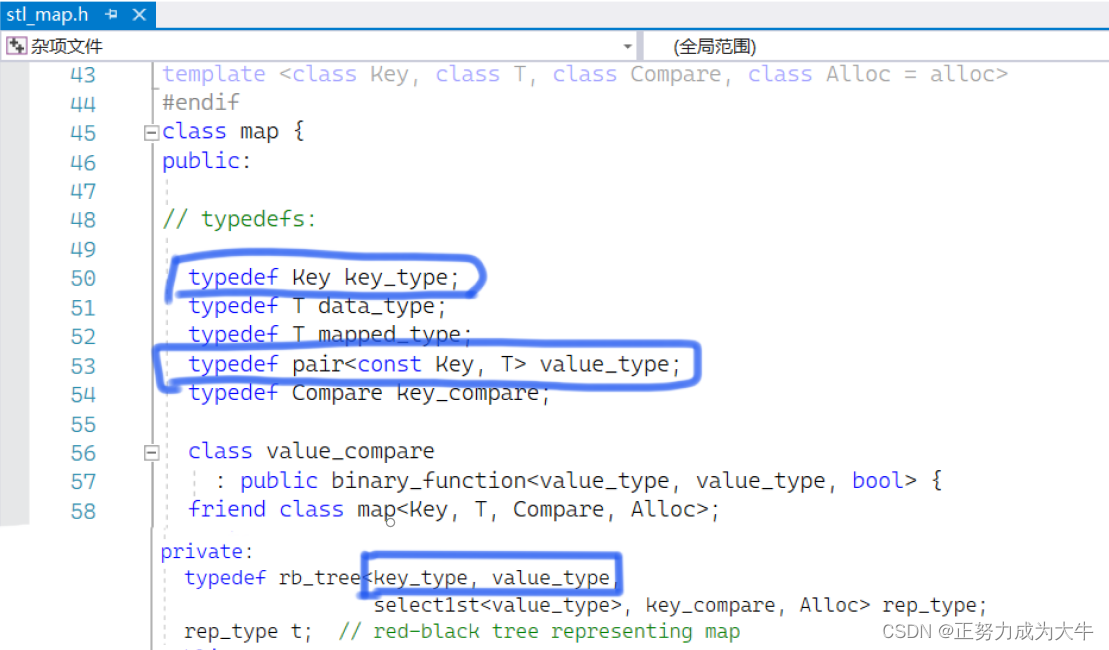Click line number 50
Image resolution: width=1109 pixels, height=650 pixels.
tap(83, 278)
